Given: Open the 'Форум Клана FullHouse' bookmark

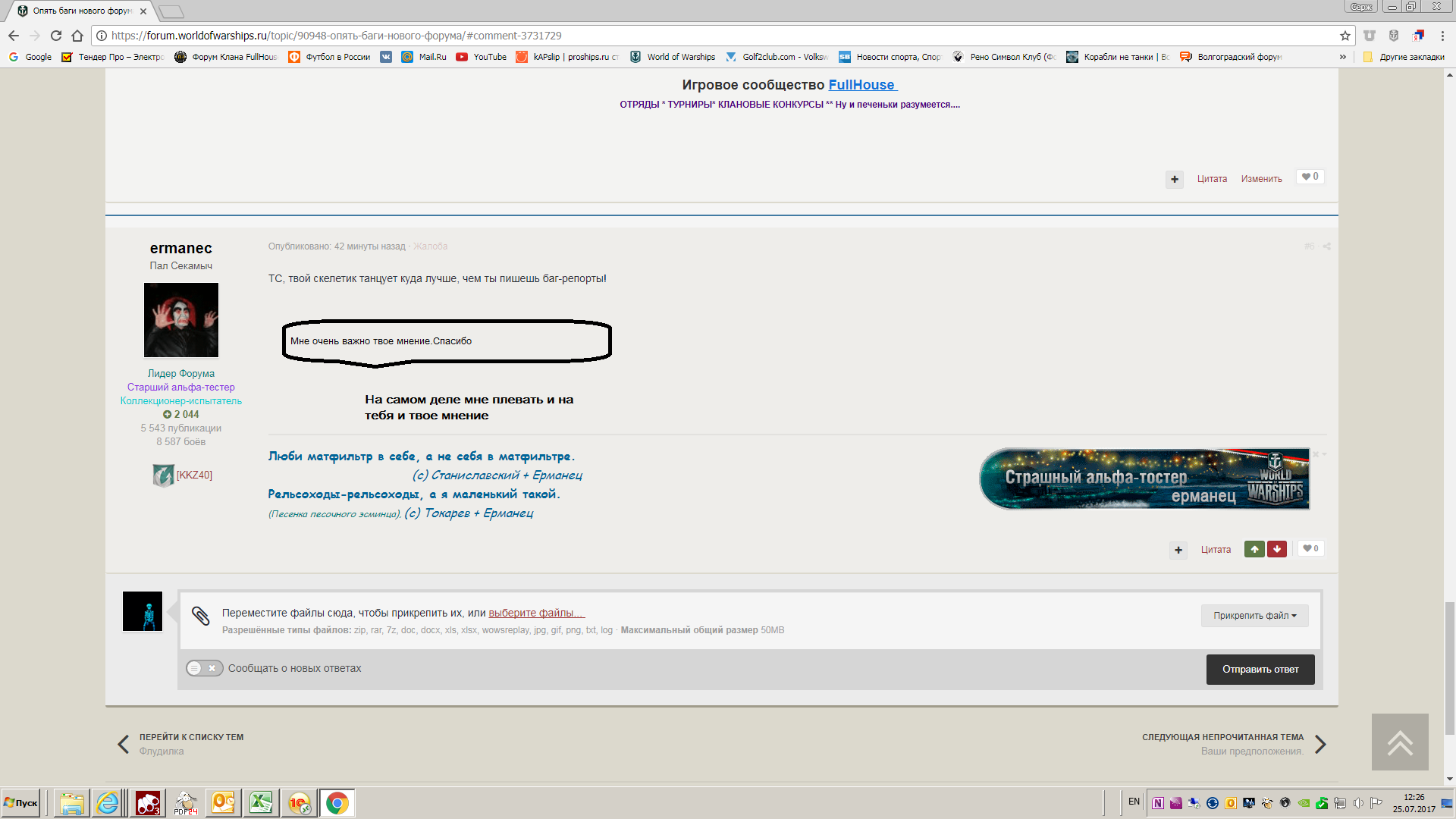Looking at the screenshot, I should [226, 57].
